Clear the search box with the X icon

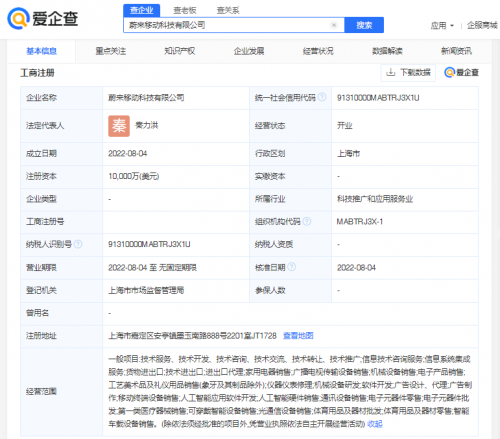pyautogui.click(x=333, y=25)
